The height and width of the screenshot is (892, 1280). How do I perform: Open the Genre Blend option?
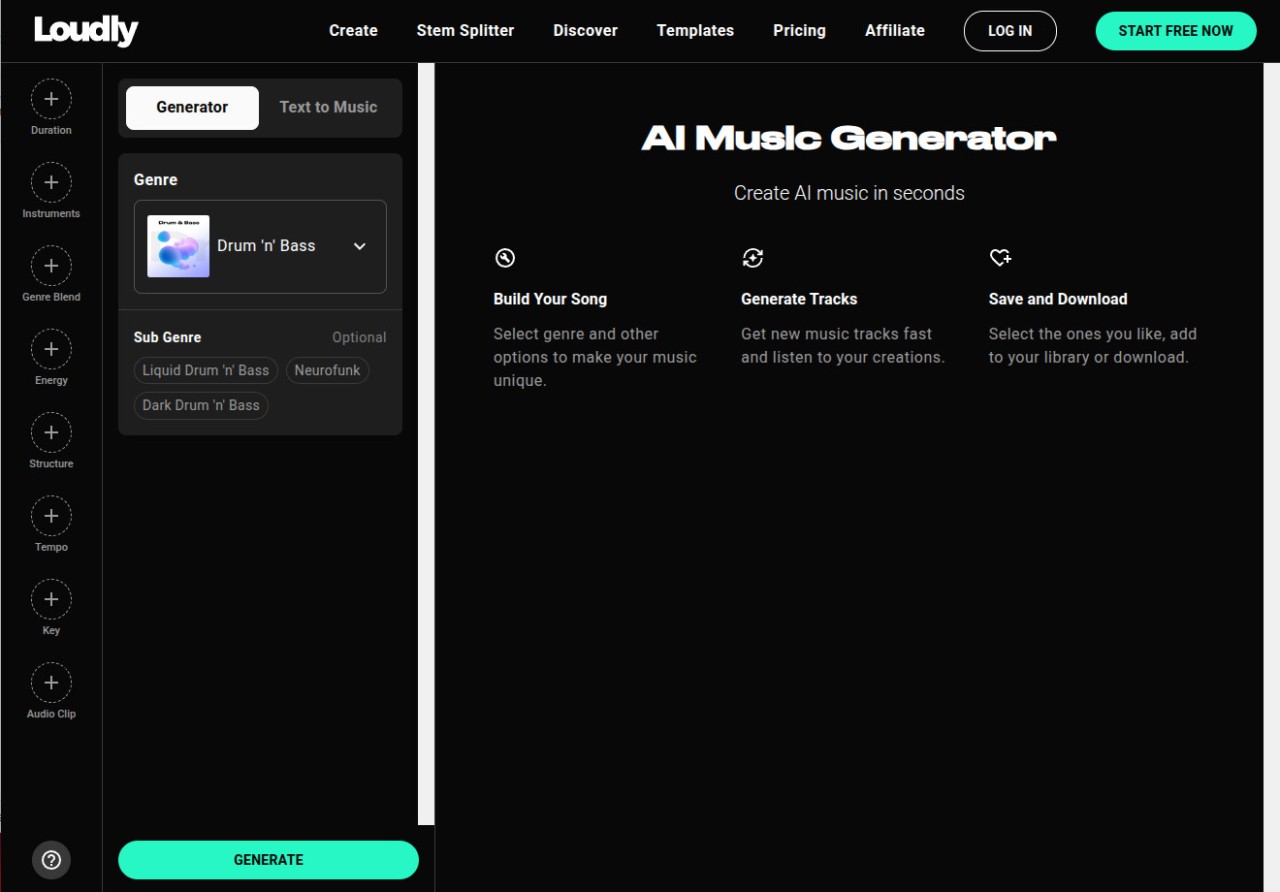pos(51,266)
